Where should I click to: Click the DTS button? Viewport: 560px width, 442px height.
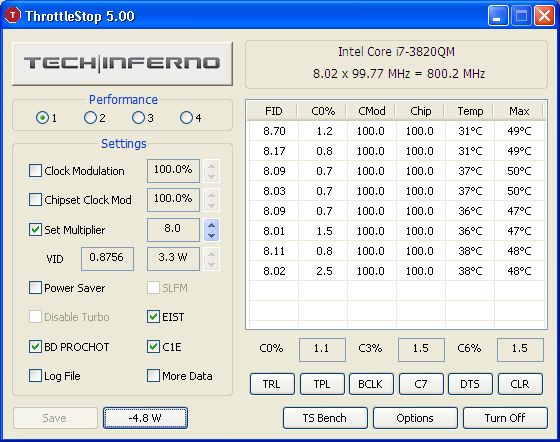pyautogui.click(x=470, y=384)
